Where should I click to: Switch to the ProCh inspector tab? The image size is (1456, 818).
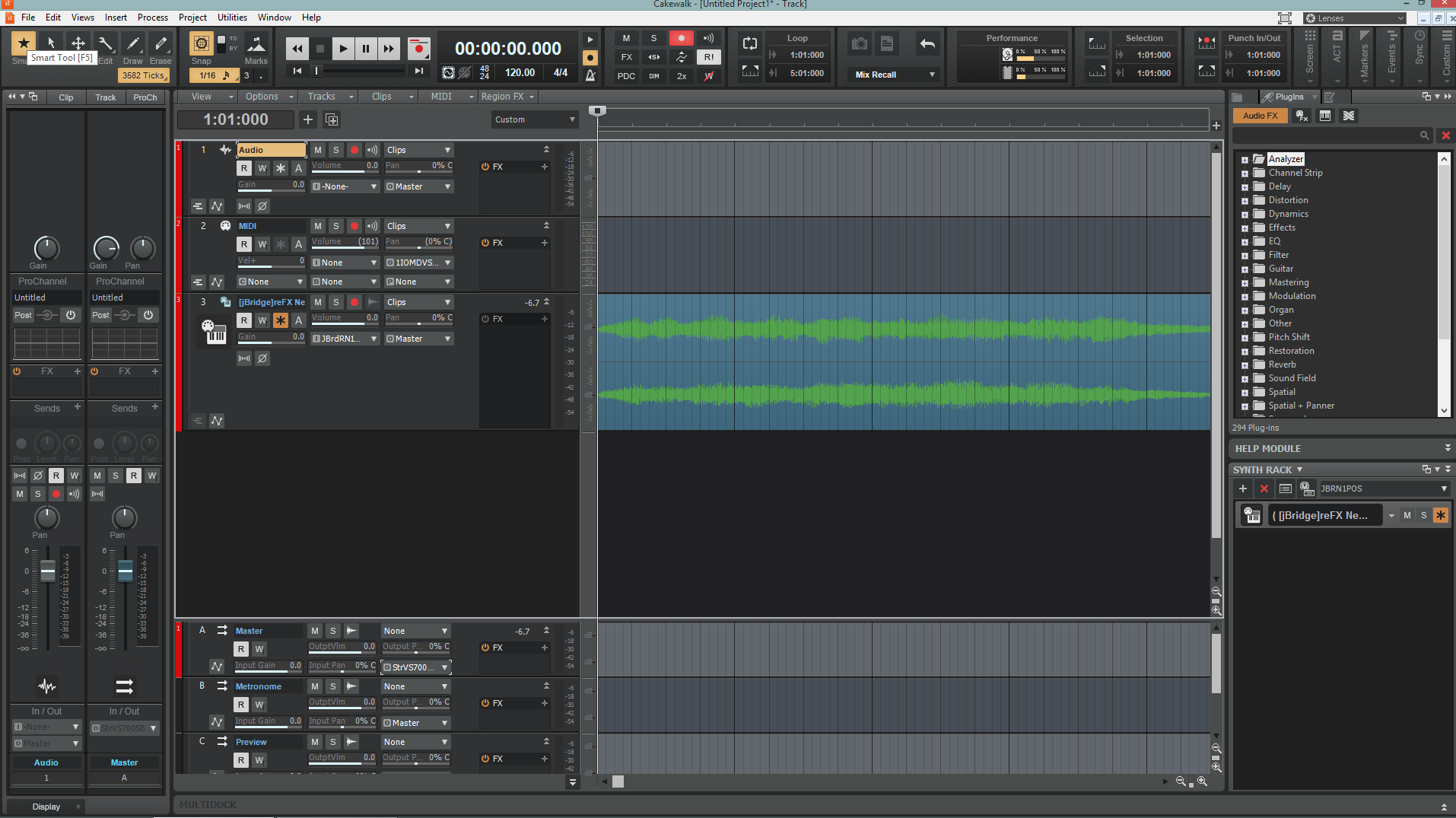click(x=145, y=97)
